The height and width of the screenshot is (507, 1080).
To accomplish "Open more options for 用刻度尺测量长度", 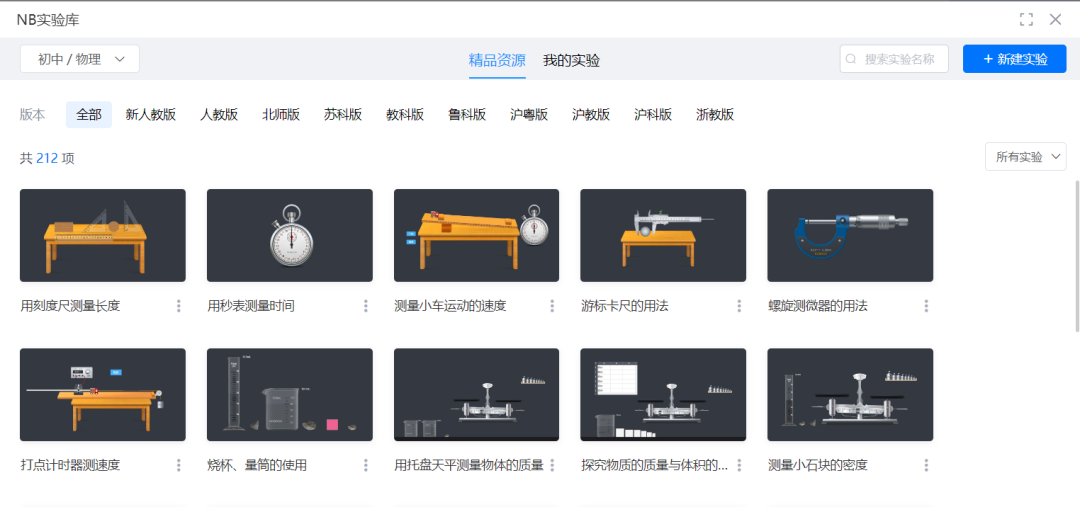I will point(179,306).
